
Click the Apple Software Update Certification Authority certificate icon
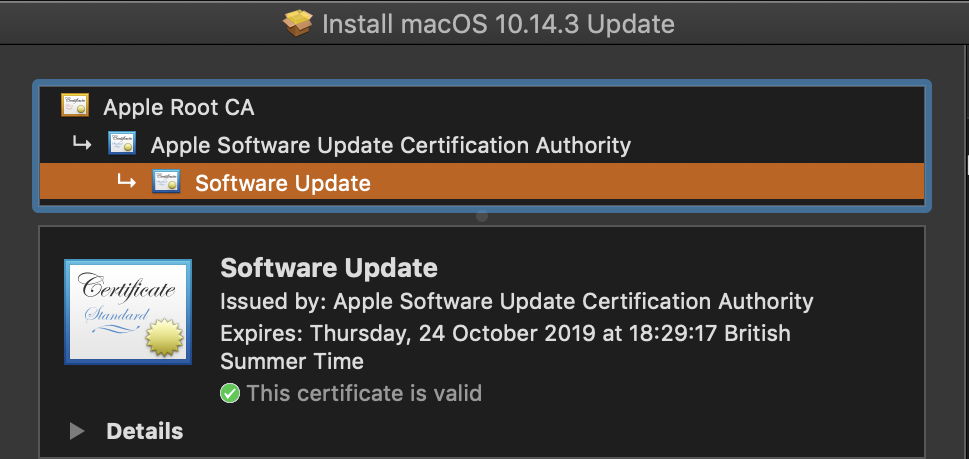[122, 144]
